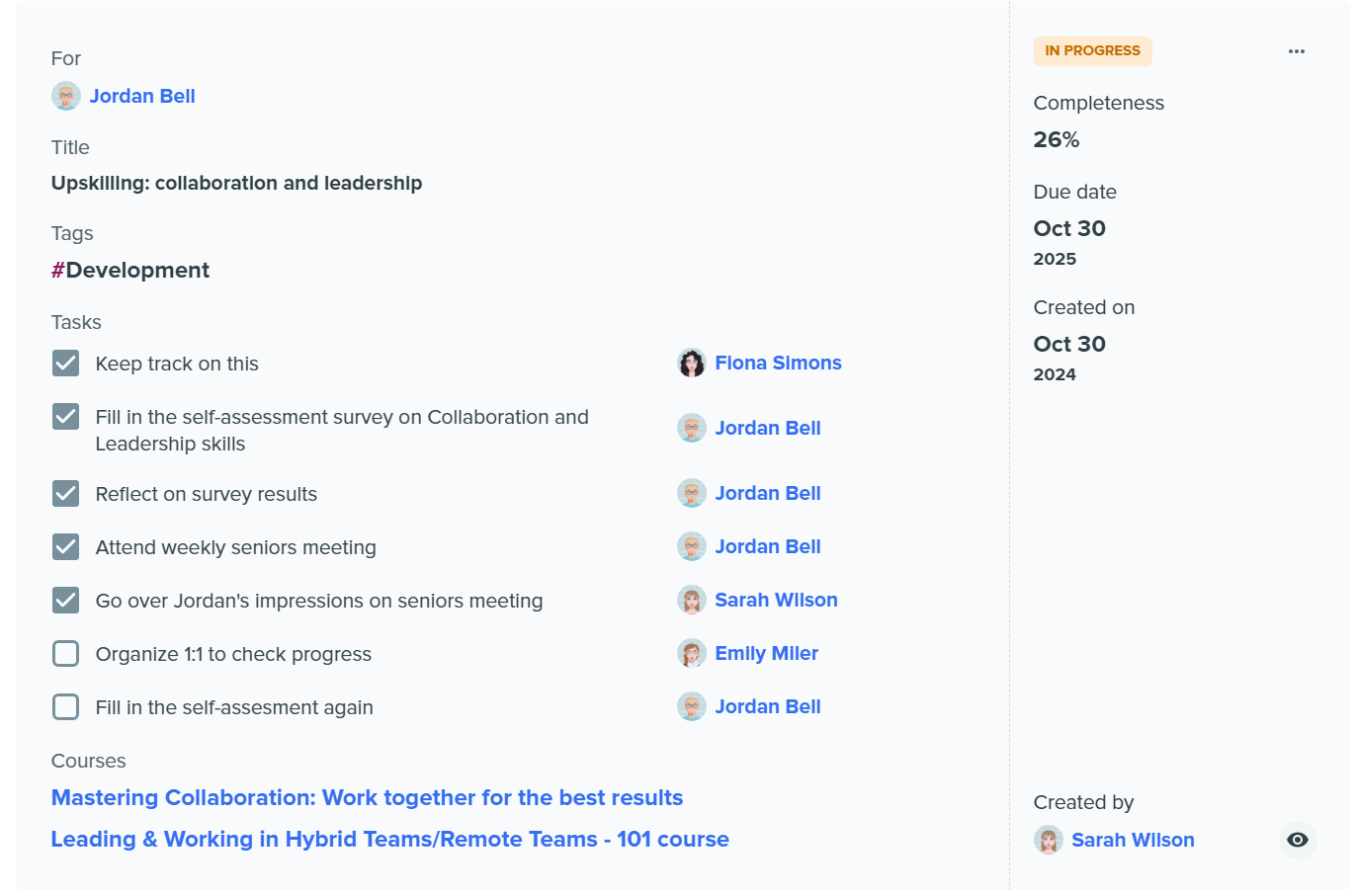Open the more options ellipsis menu
Viewport: 1357px width, 896px height.
1296,50
